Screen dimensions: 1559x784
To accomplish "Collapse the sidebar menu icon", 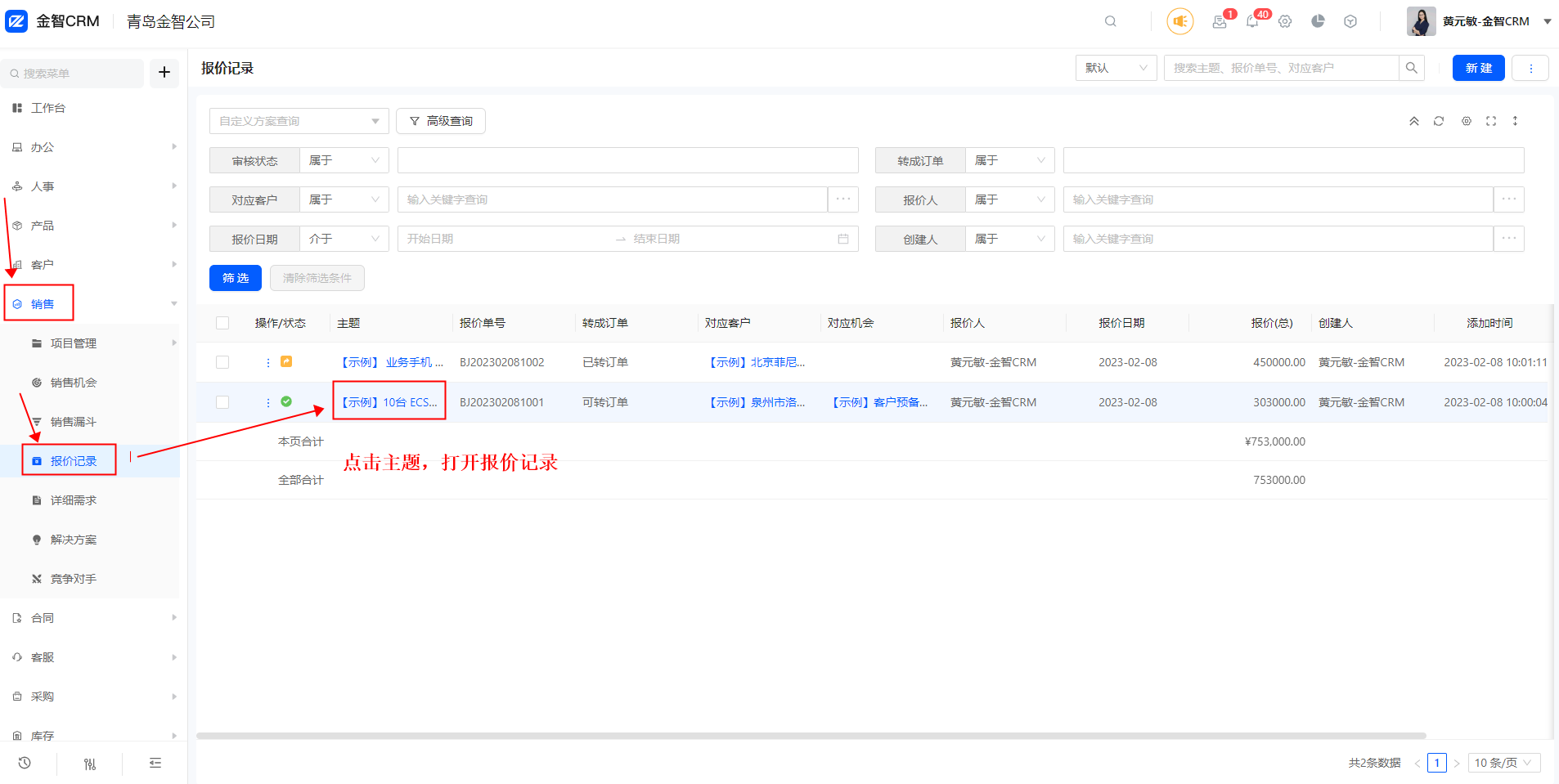I will [x=155, y=763].
